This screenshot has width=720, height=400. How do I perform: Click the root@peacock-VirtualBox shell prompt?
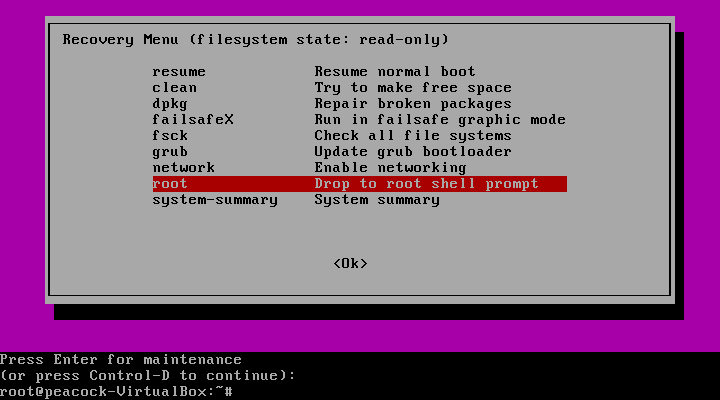[x=117, y=392]
